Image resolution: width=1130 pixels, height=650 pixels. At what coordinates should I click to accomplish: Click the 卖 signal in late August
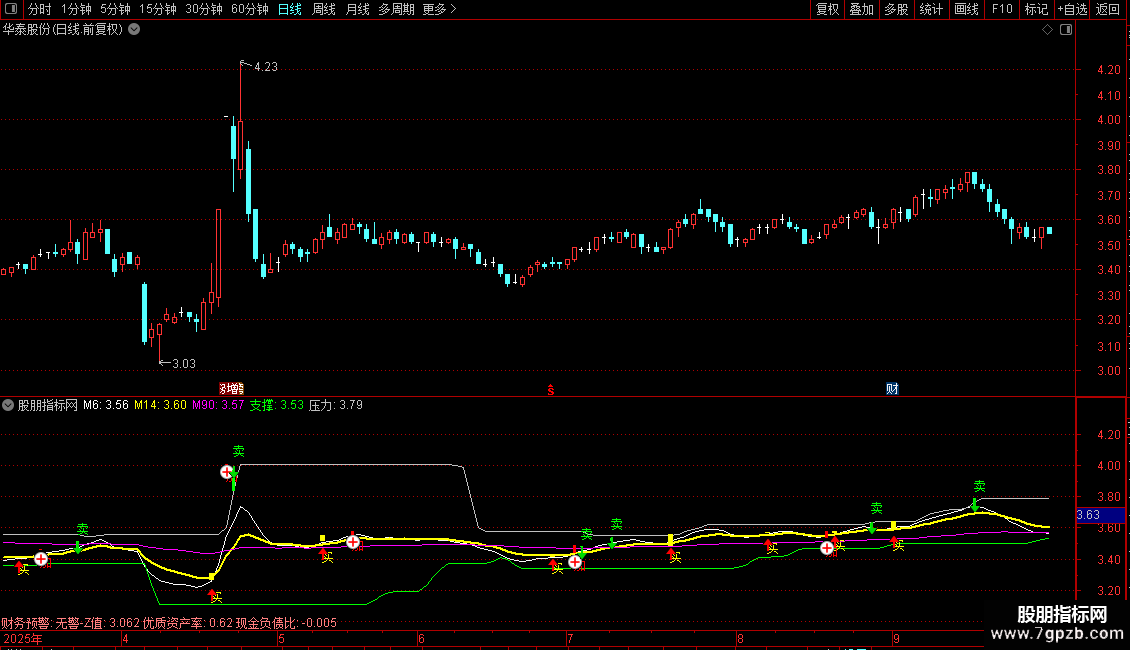point(876,508)
